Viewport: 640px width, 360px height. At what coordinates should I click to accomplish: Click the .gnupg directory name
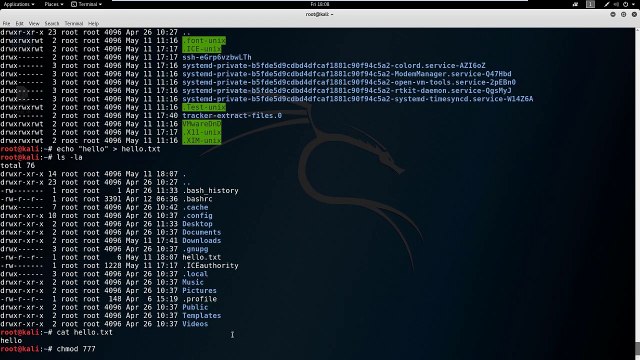195,249
